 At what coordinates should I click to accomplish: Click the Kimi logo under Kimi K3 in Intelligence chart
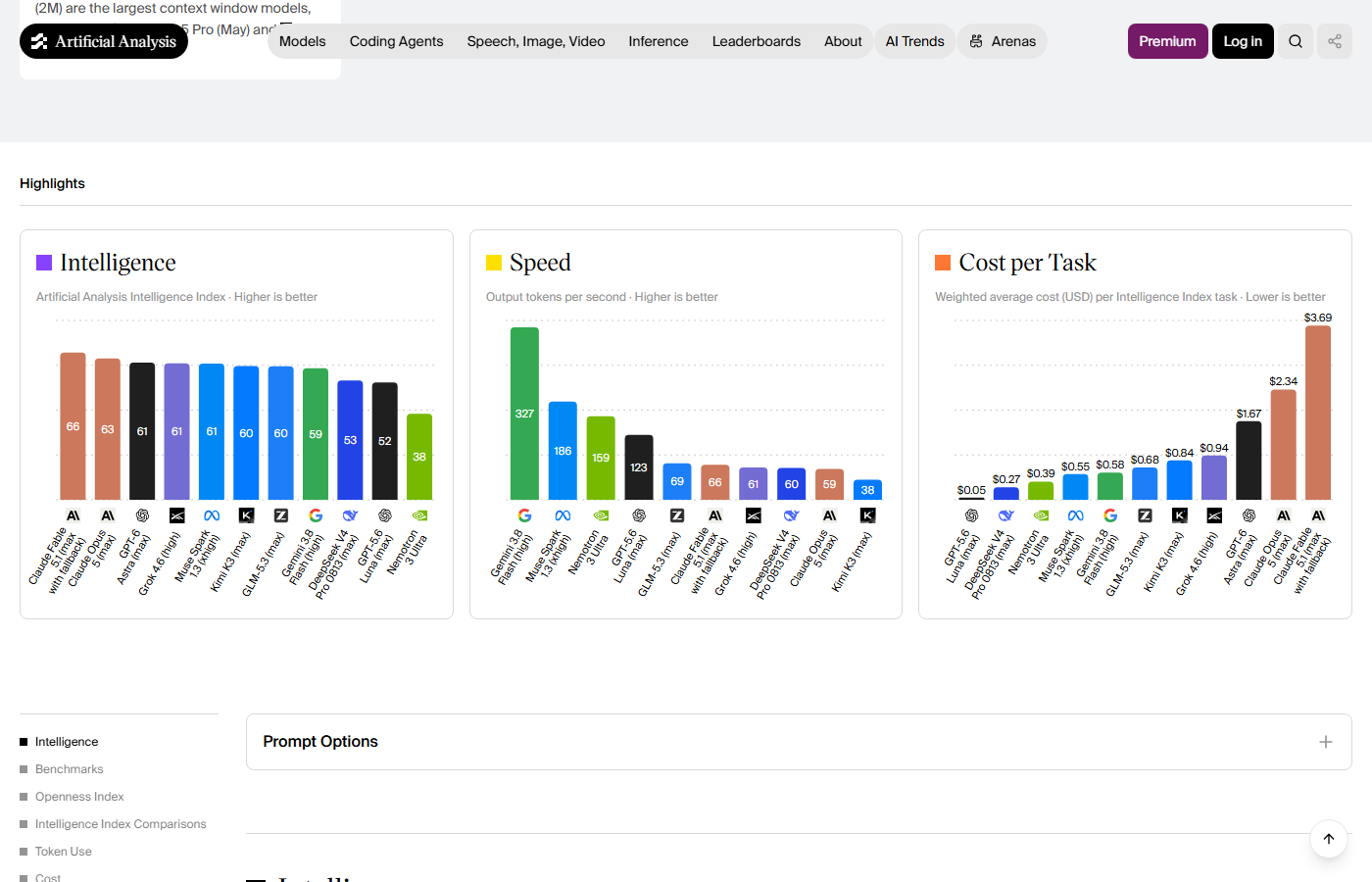[246, 515]
